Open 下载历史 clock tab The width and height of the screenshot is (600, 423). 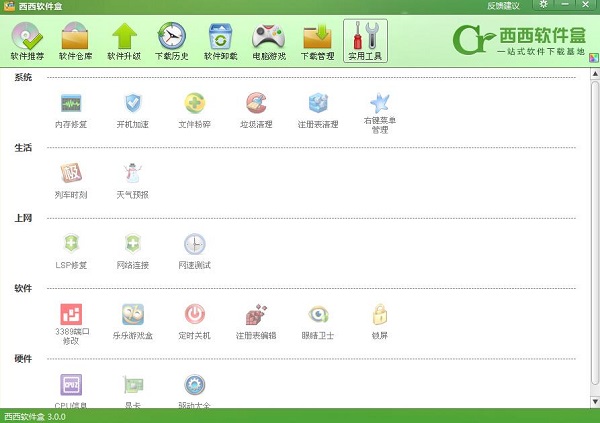[x=172, y=41]
